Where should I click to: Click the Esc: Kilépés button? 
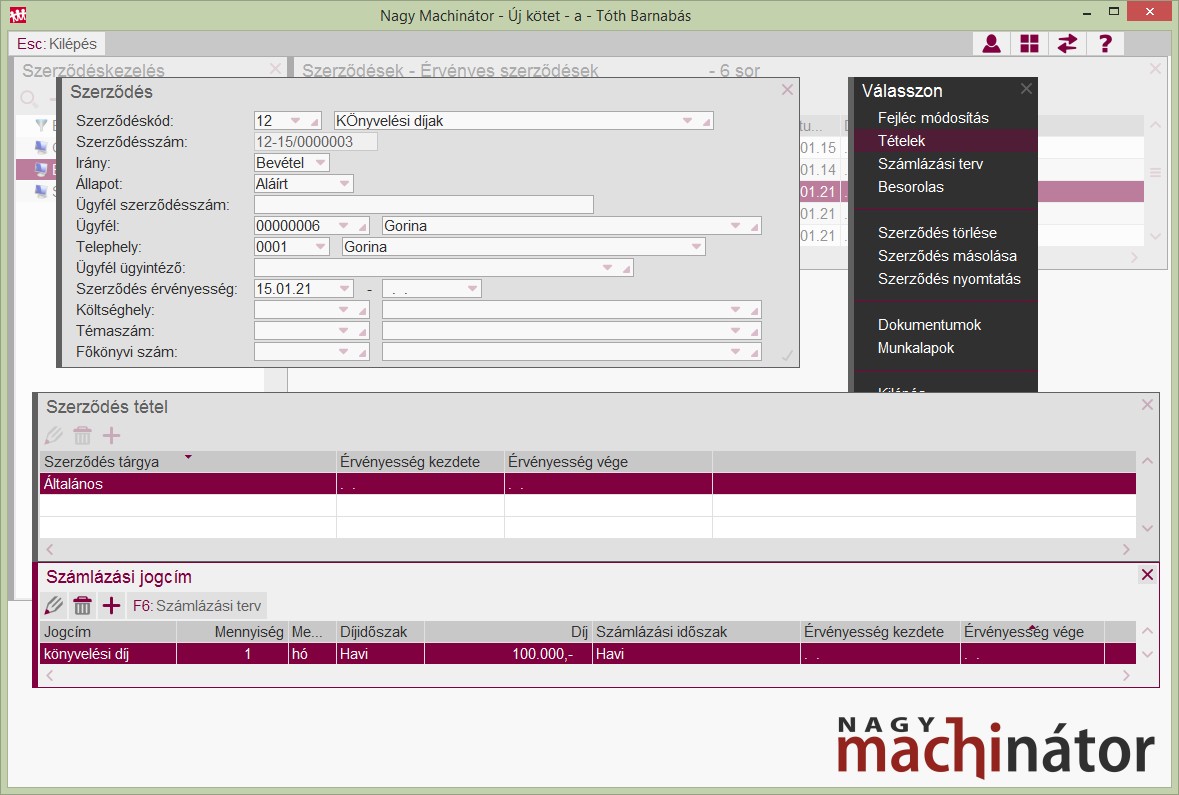(x=57, y=44)
